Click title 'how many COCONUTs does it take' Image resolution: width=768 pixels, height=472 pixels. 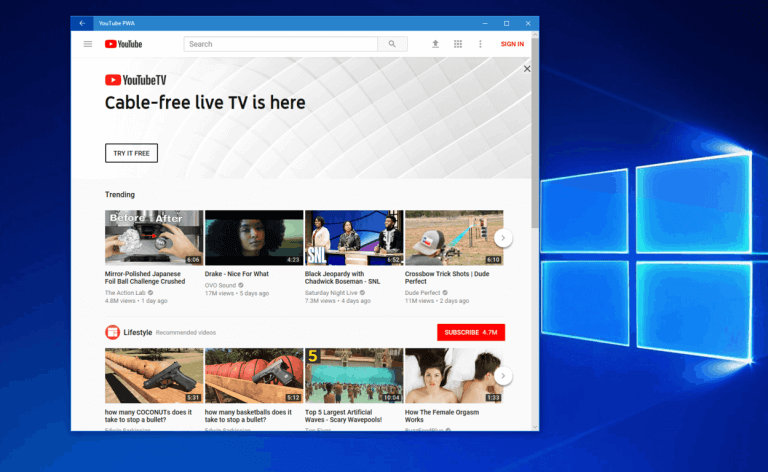pyautogui.click(x=148, y=416)
